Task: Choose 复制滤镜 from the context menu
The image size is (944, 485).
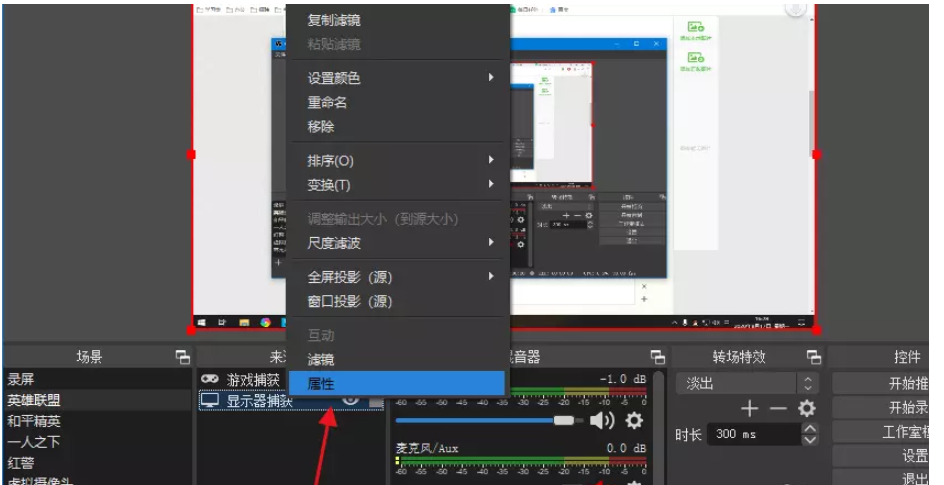Action: (397, 20)
